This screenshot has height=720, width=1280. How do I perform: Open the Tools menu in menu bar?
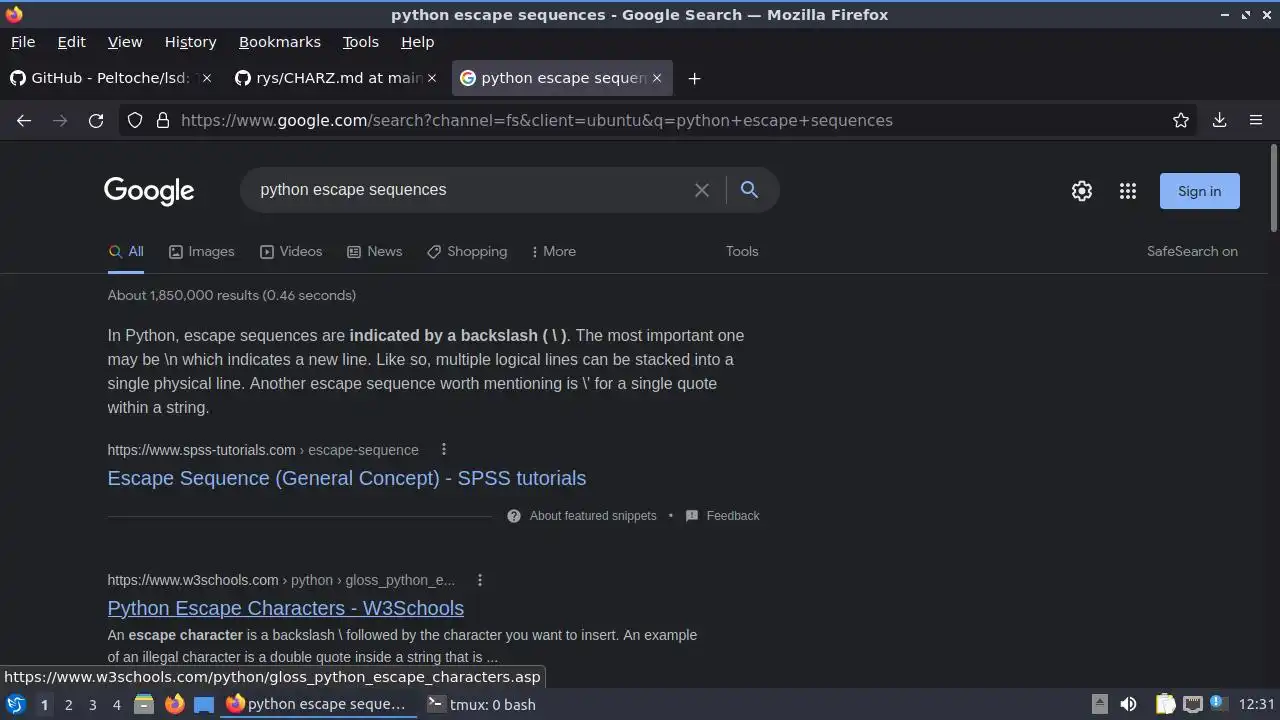360,42
